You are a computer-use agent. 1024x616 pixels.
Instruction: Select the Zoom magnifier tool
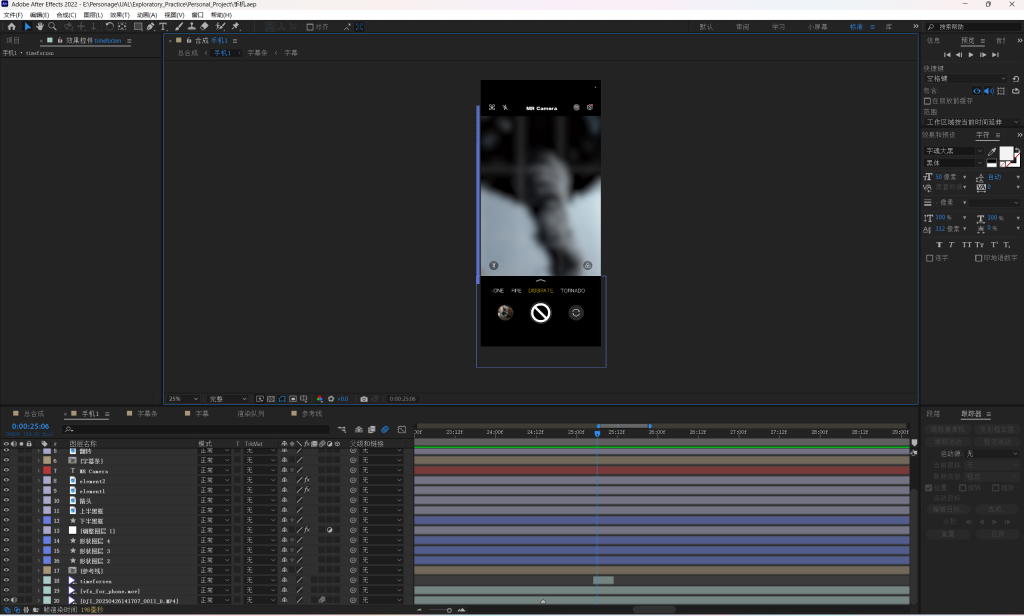click(53, 27)
